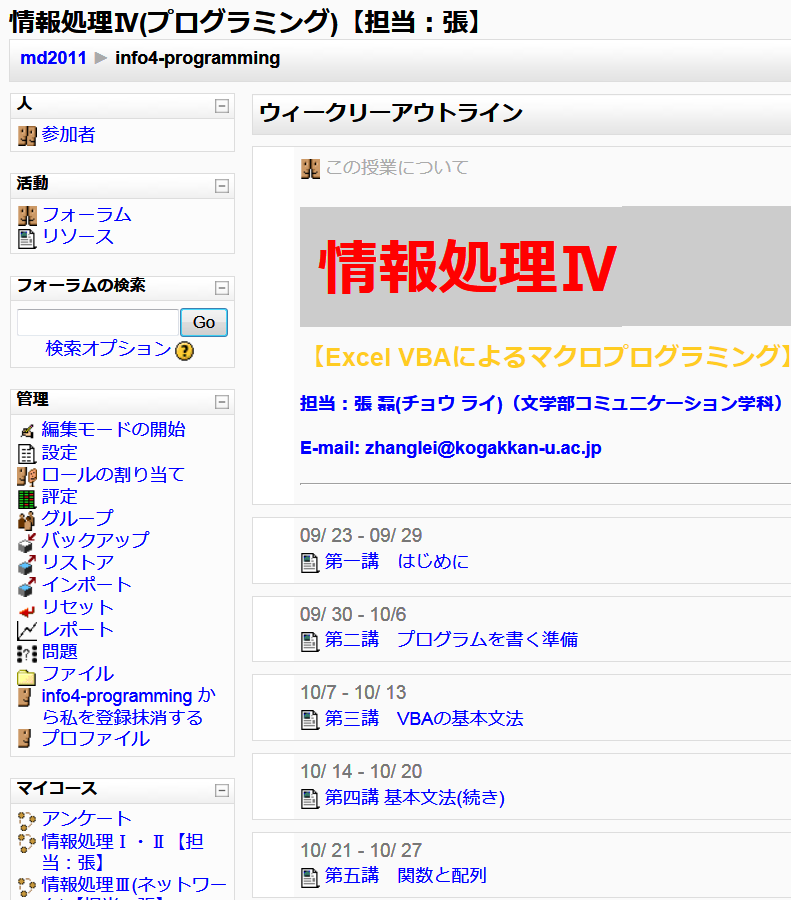Click the 問題 questions icon
This screenshot has width=791, height=900.
pyautogui.click(x=26, y=653)
